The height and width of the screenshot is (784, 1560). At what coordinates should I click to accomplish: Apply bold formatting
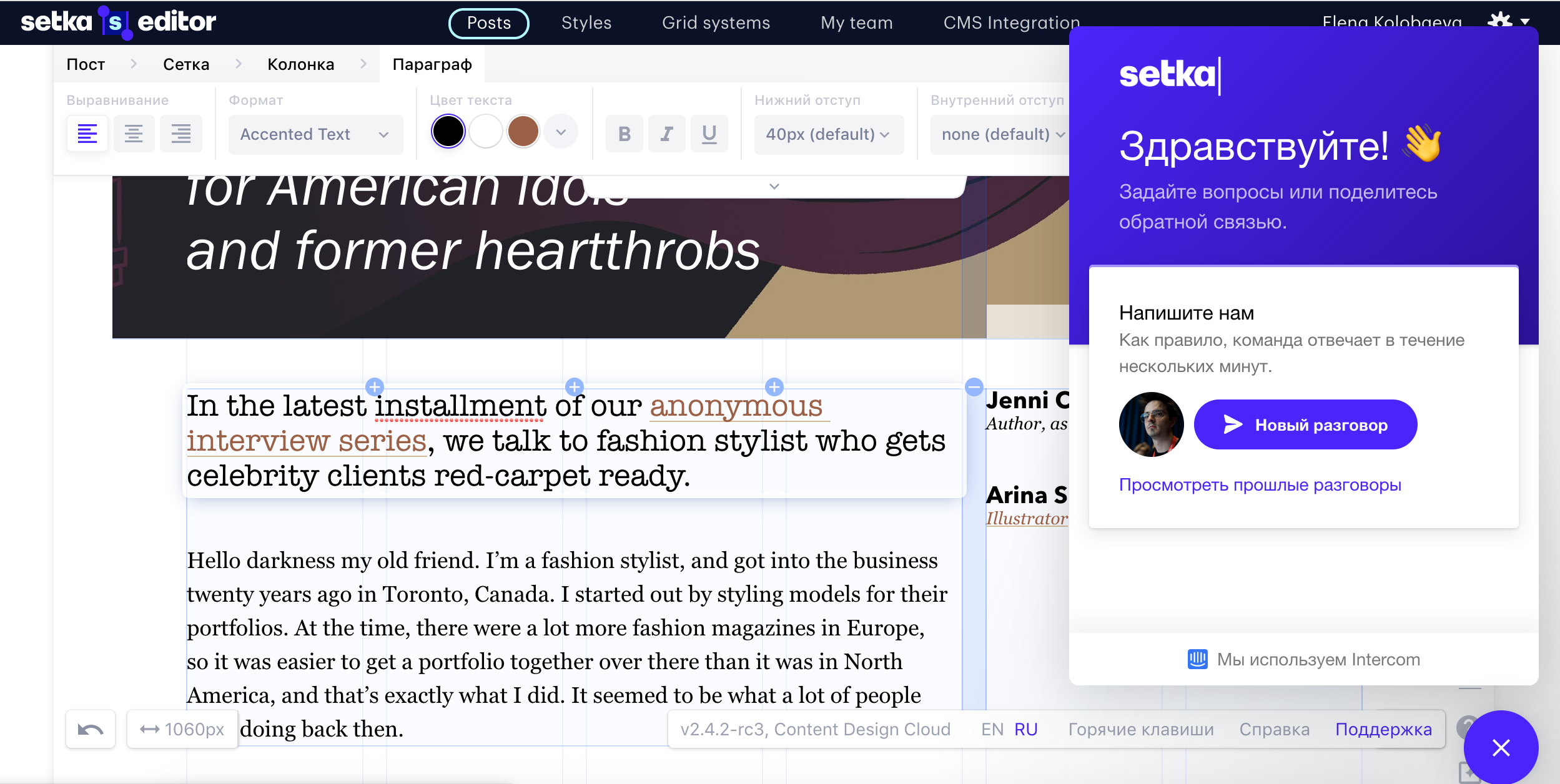(x=624, y=133)
